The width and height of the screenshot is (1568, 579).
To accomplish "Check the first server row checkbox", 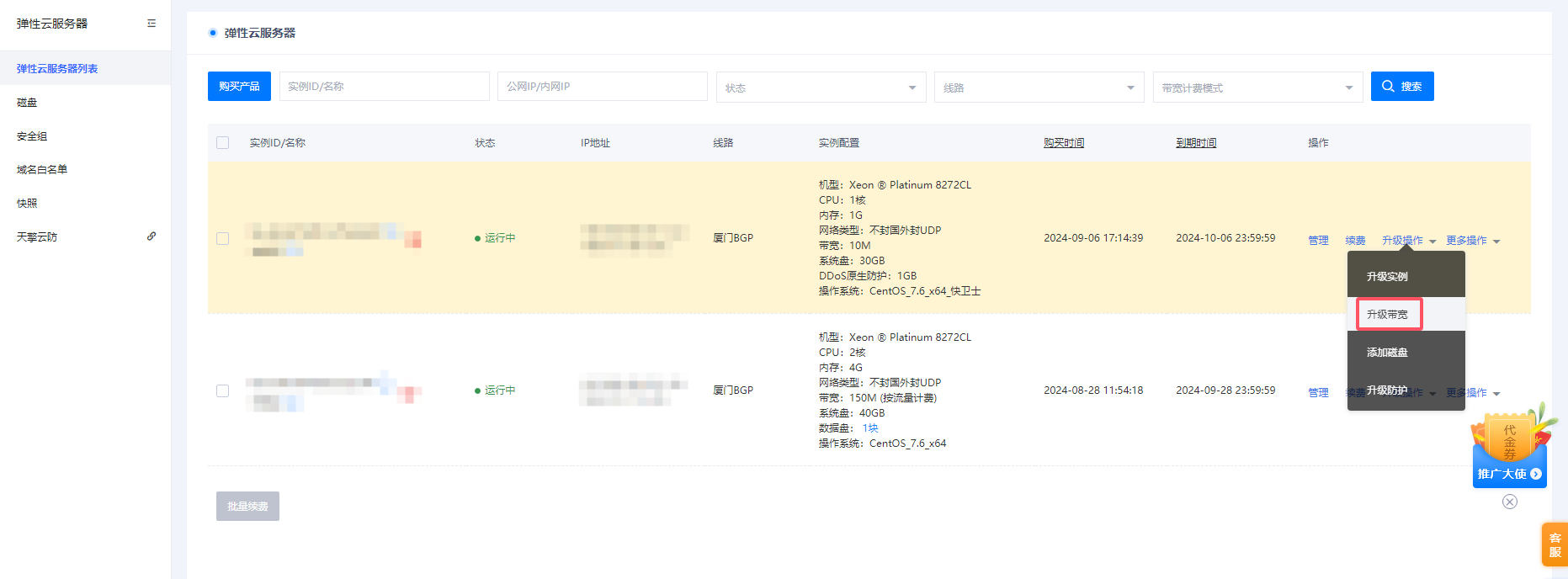I will [x=223, y=238].
